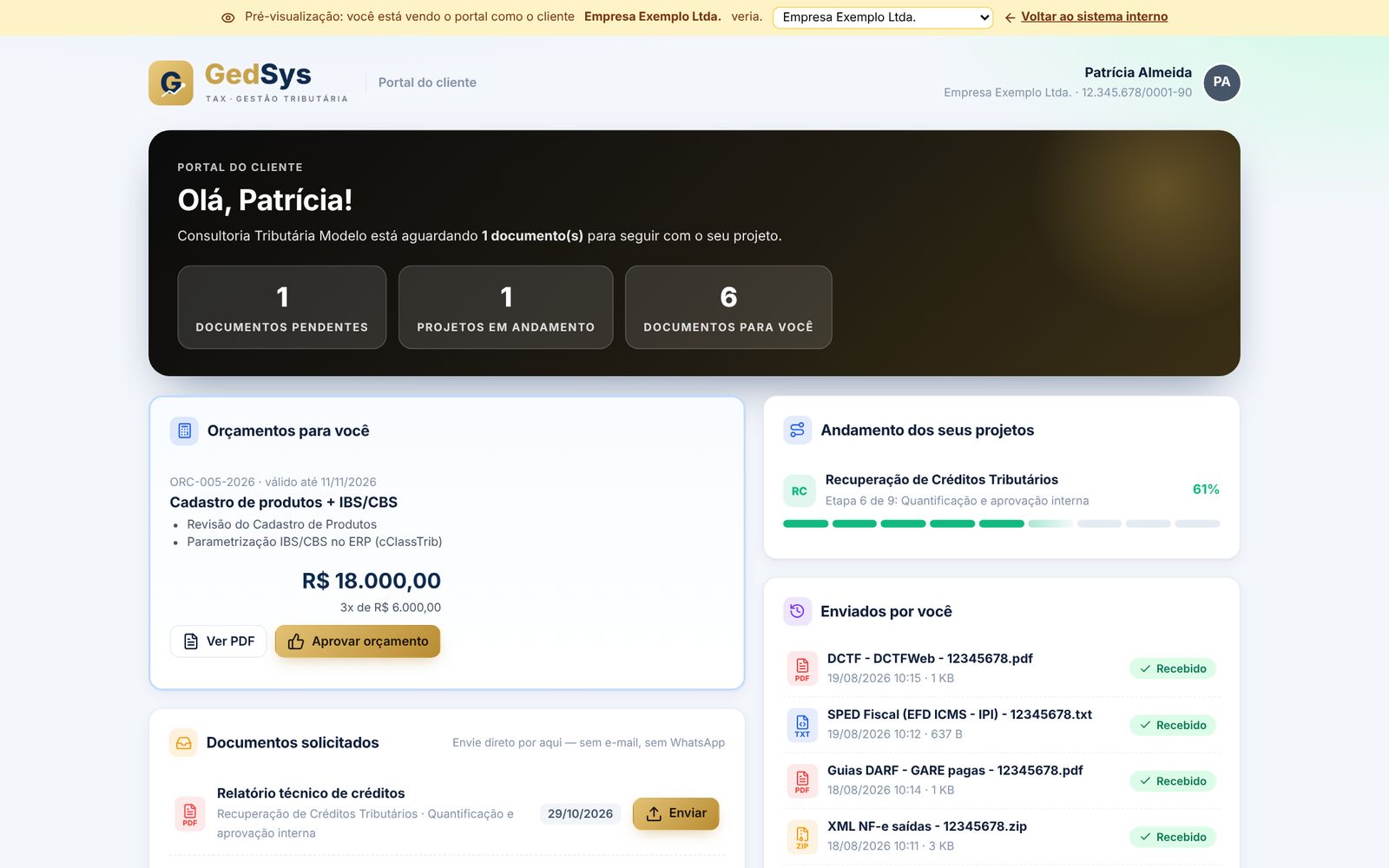Click the Recebido badge for SPED Fiscal
Screen dimensions: 1389x868
coord(1173,725)
